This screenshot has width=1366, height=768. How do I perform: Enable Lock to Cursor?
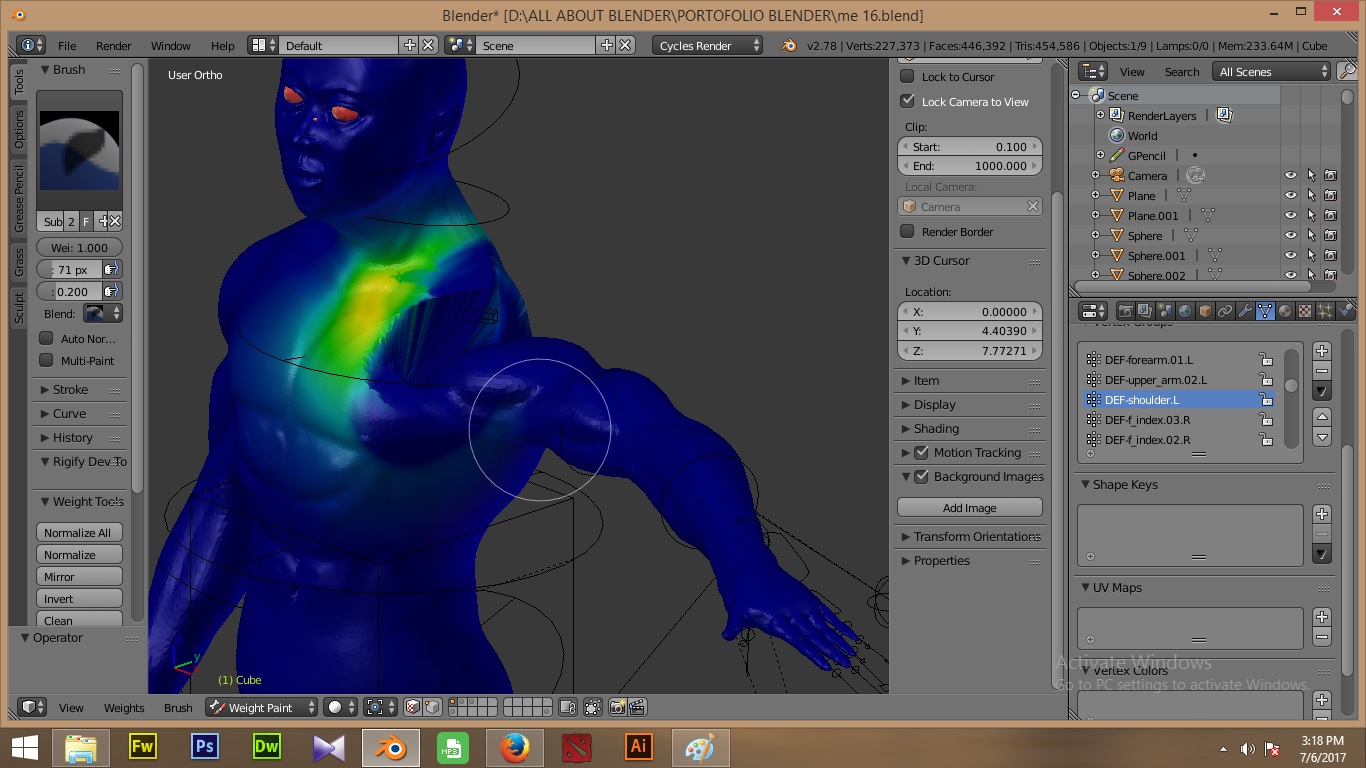pyautogui.click(x=908, y=76)
